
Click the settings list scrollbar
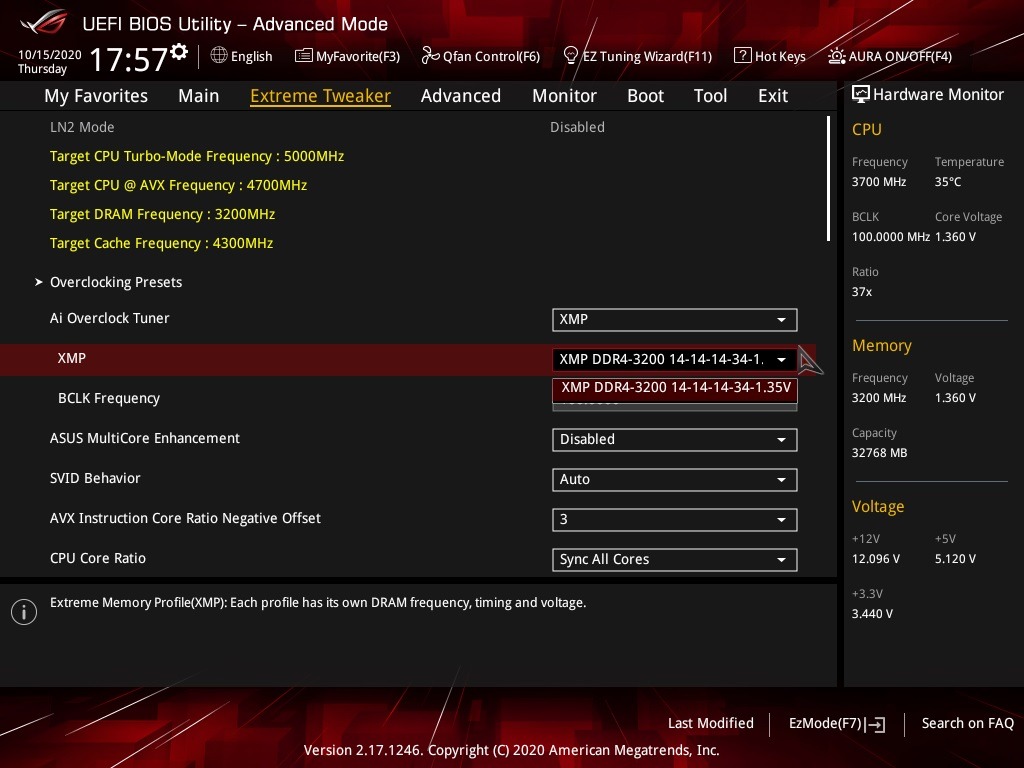(x=828, y=178)
